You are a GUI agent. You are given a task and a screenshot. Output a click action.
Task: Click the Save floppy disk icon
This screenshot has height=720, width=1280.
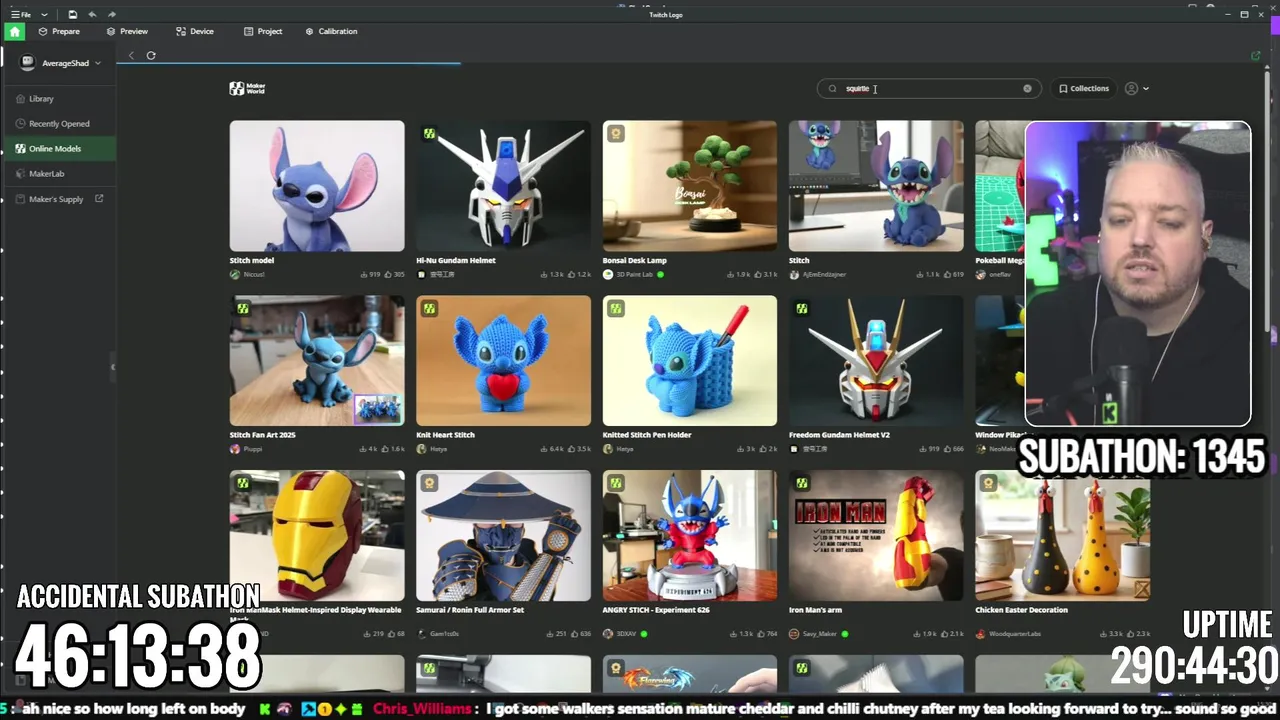(73, 15)
